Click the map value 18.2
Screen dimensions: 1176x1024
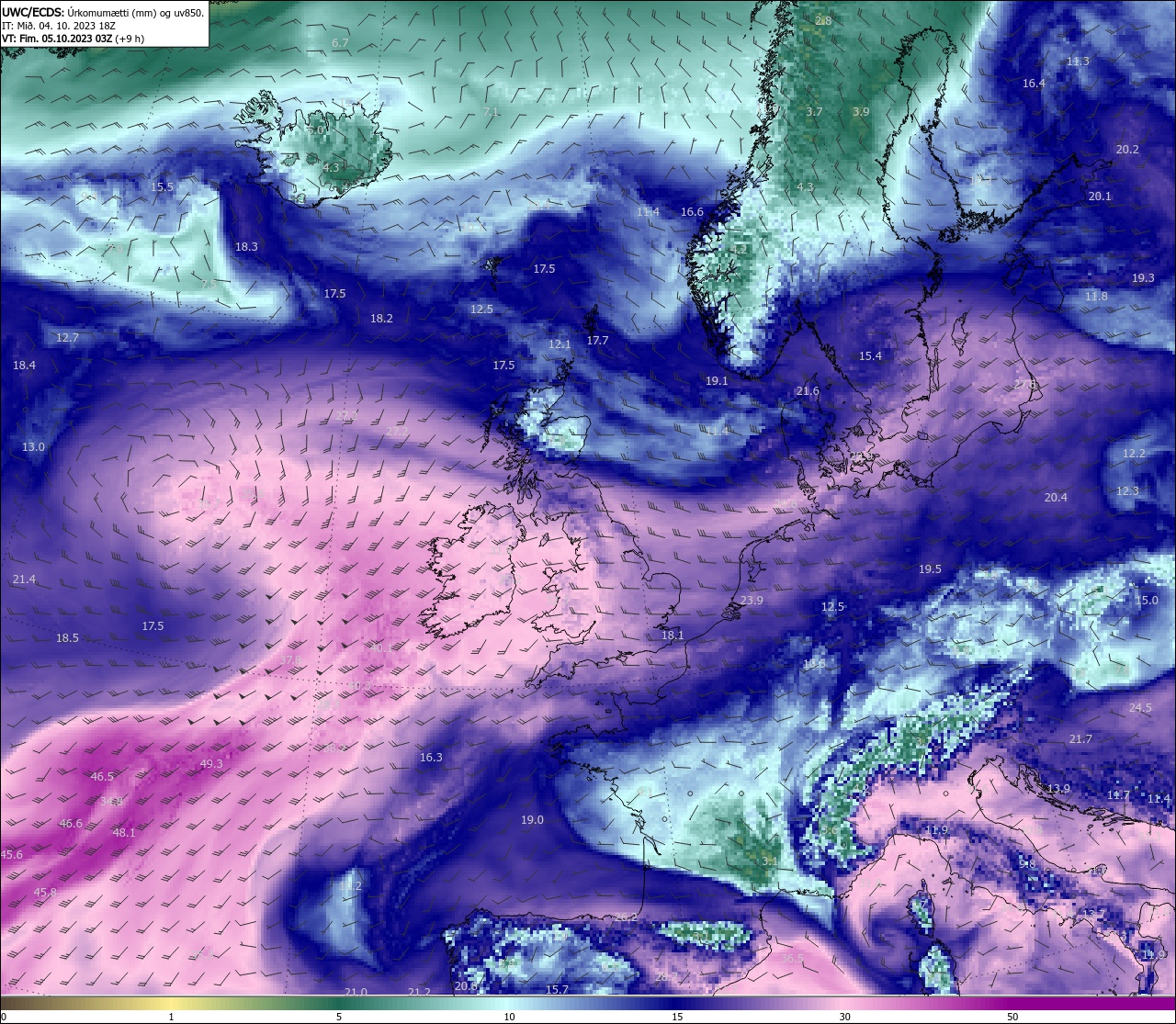tap(381, 319)
